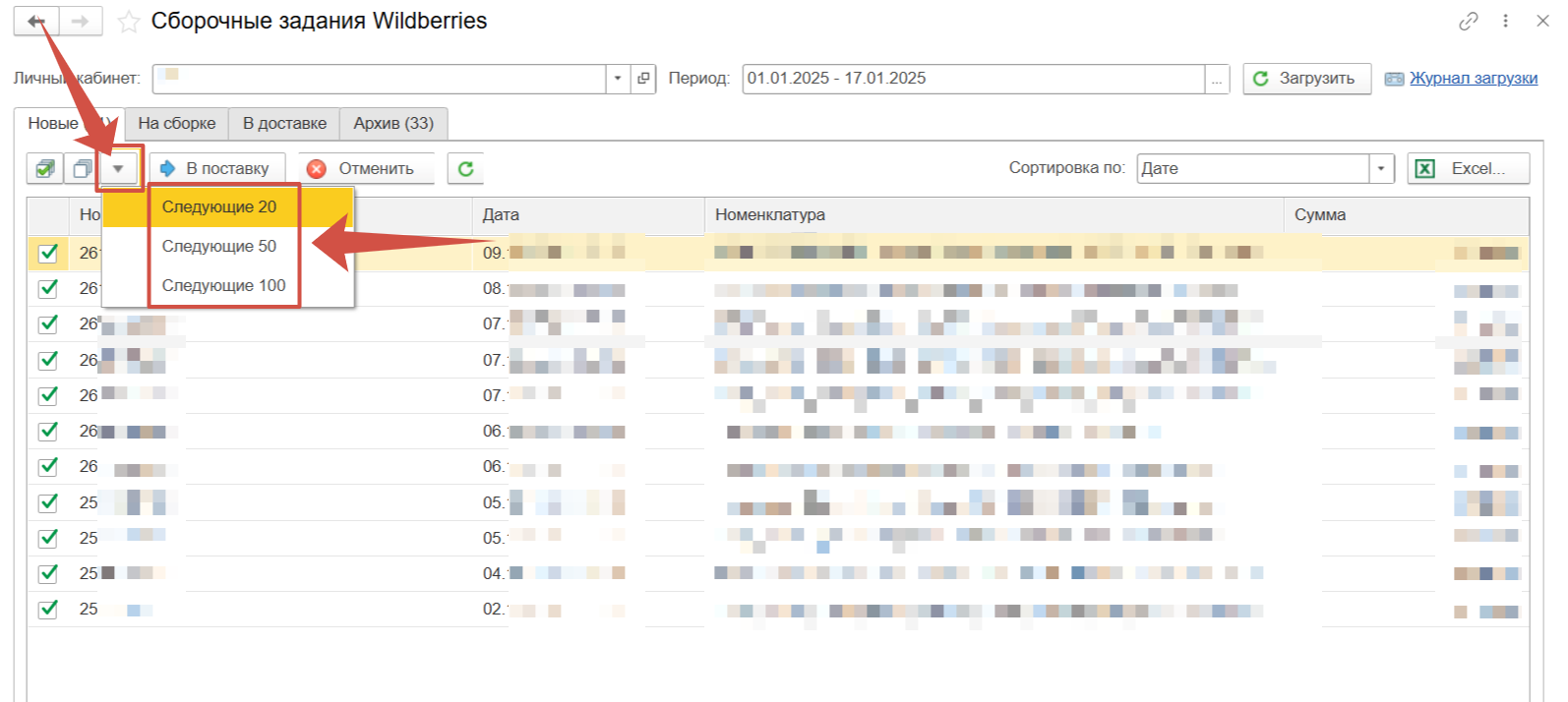1568x702 pixels.
Task: Expand the selection dropdown arrow next to deselect
Action: coord(118,169)
